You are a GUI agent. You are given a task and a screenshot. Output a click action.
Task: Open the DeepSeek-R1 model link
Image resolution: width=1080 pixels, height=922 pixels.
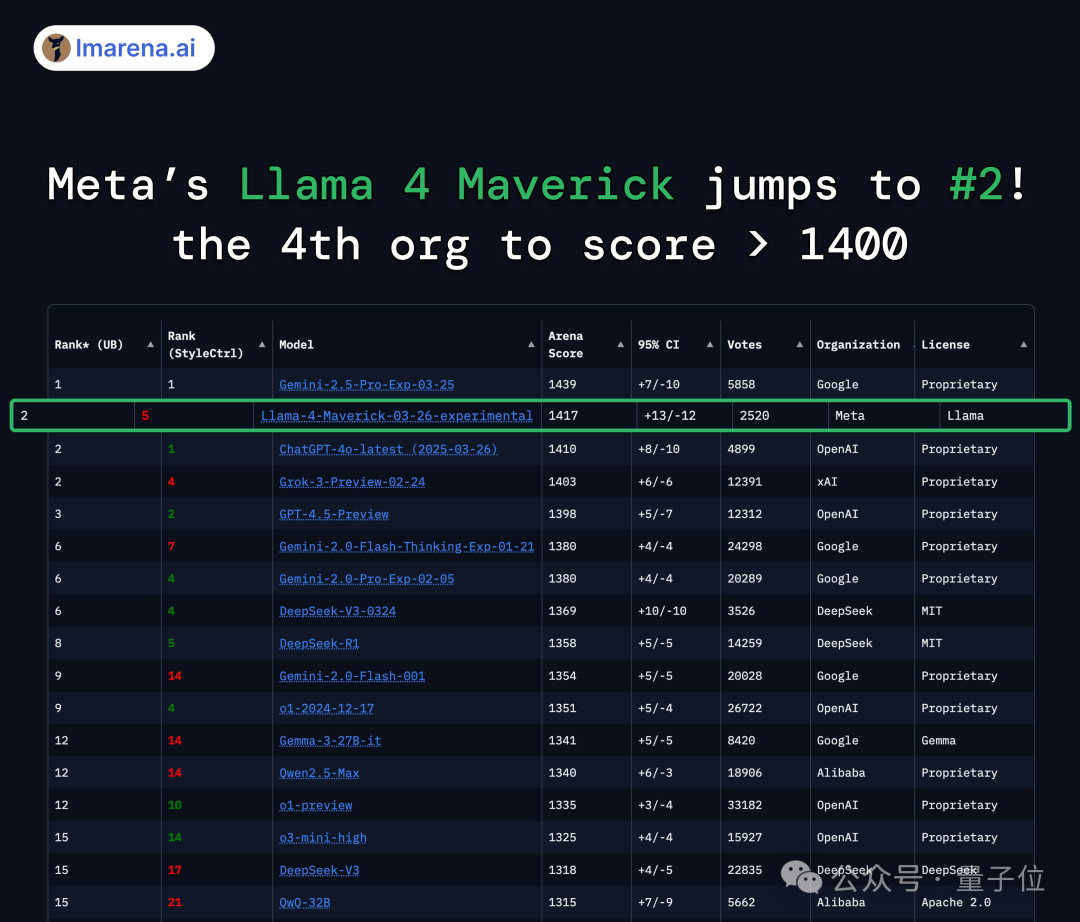[319, 643]
